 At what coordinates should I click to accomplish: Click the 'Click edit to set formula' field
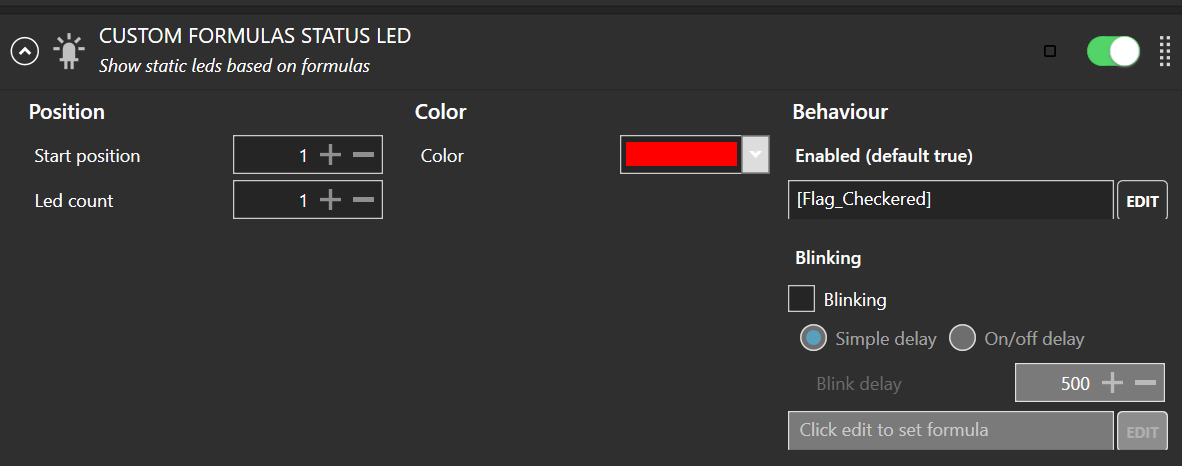pyautogui.click(x=951, y=431)
